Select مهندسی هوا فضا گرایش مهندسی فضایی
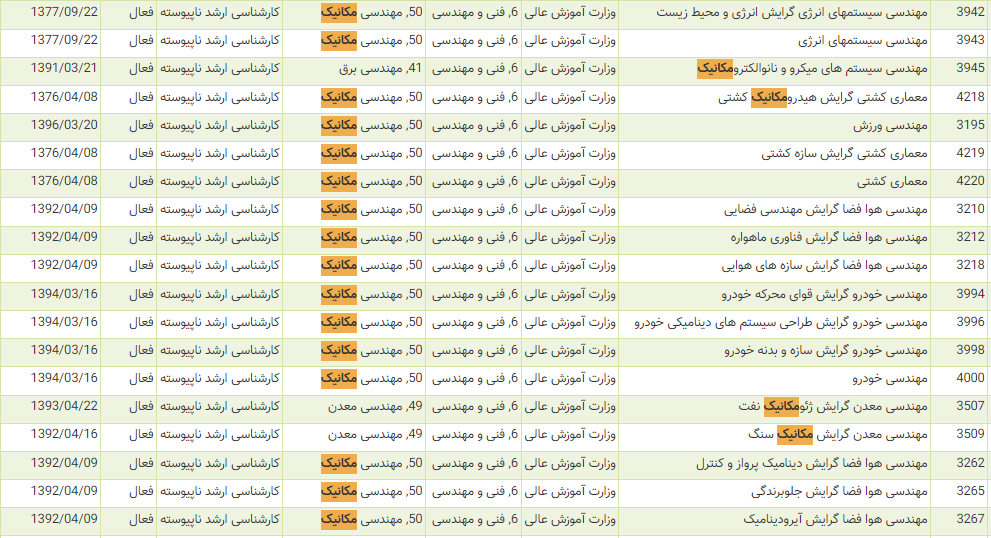This screenshot has height=538, width=991. pos(826,210)
